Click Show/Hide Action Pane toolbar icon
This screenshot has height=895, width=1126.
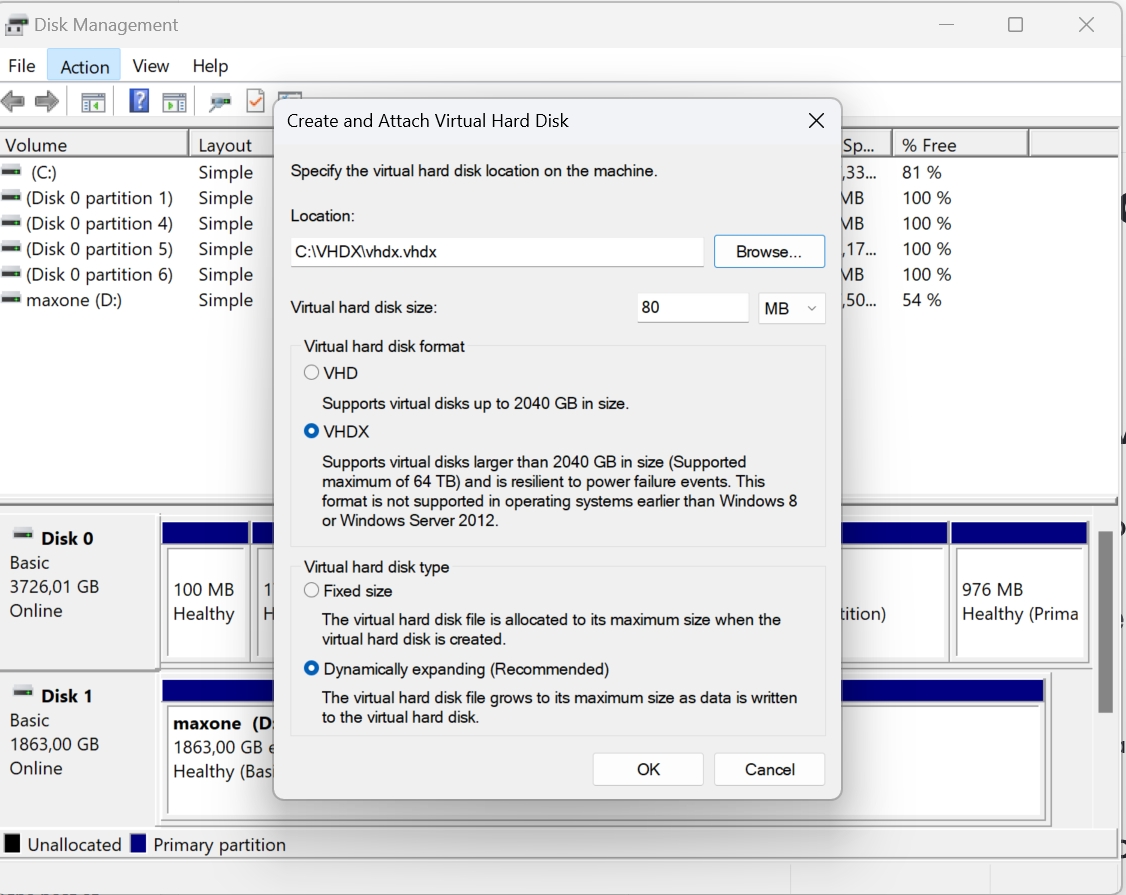click(175, 102)
